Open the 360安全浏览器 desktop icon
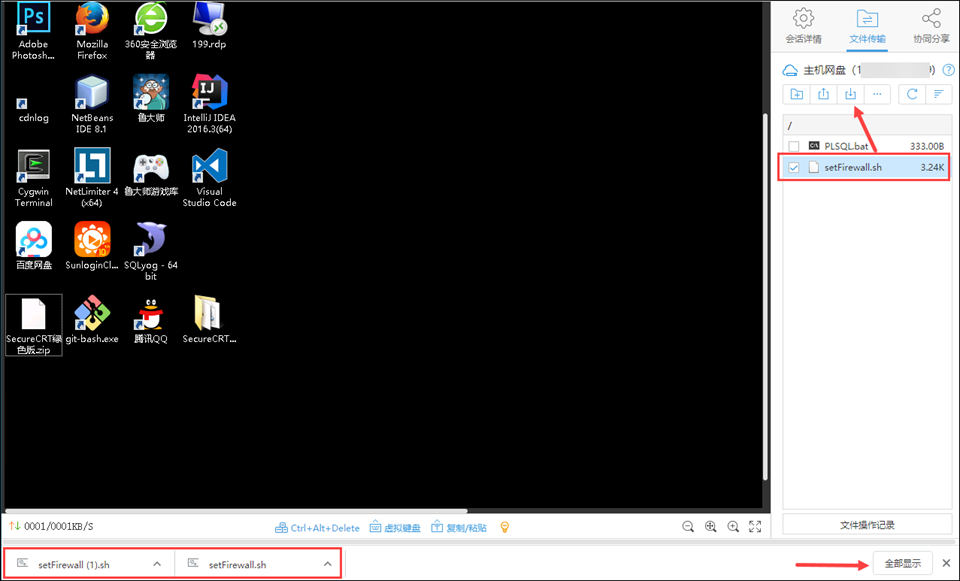Image resolution: width=960 pixels, height=581 pixels. point(151,31)
